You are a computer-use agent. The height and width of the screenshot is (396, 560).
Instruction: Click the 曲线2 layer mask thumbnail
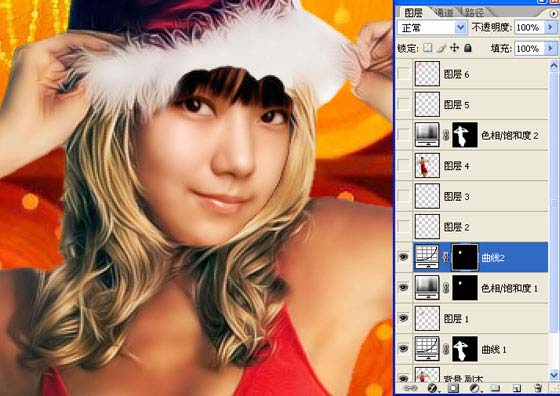tap(465, 257)
